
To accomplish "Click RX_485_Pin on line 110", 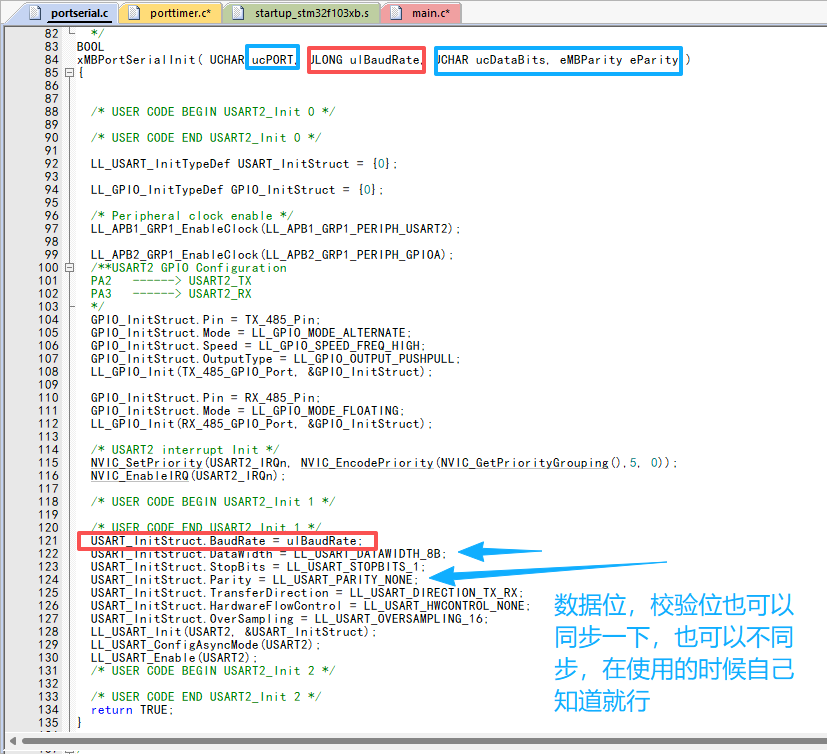I will tap(280, 398).
